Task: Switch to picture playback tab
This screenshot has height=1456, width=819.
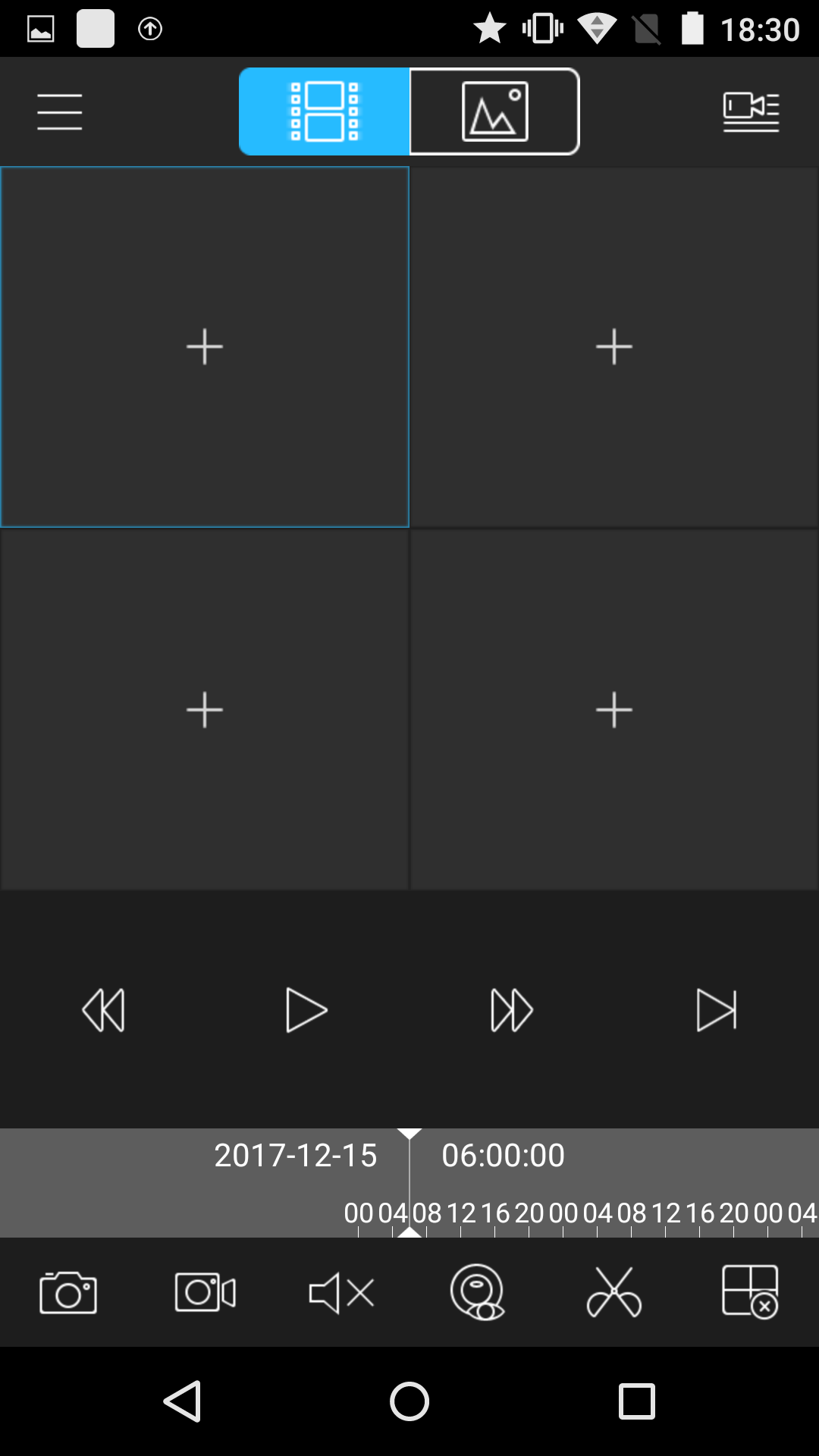Action: coord(494,111)
